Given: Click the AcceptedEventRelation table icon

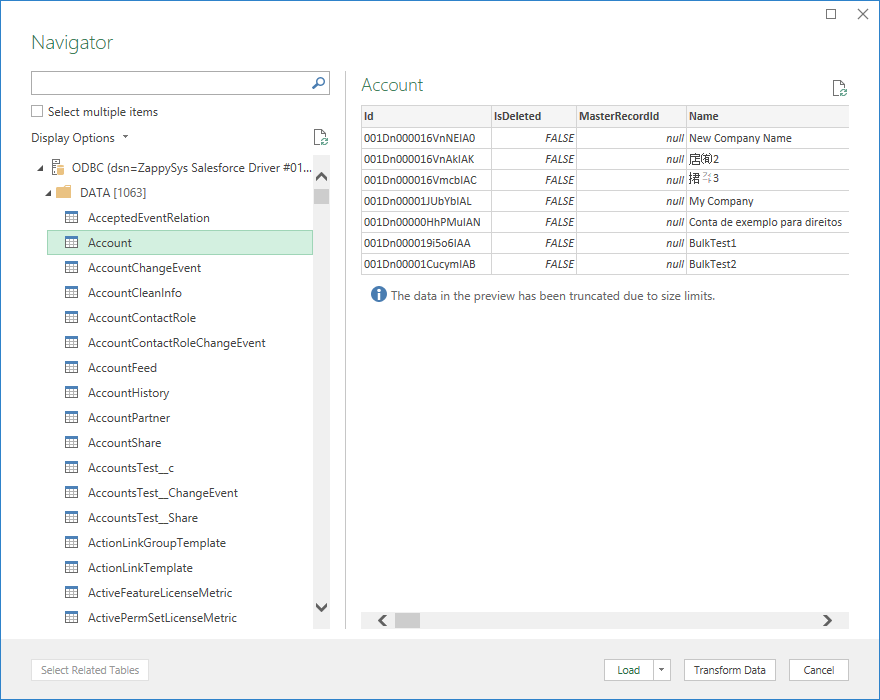Looking at the screenshot, I should [71, 217].
